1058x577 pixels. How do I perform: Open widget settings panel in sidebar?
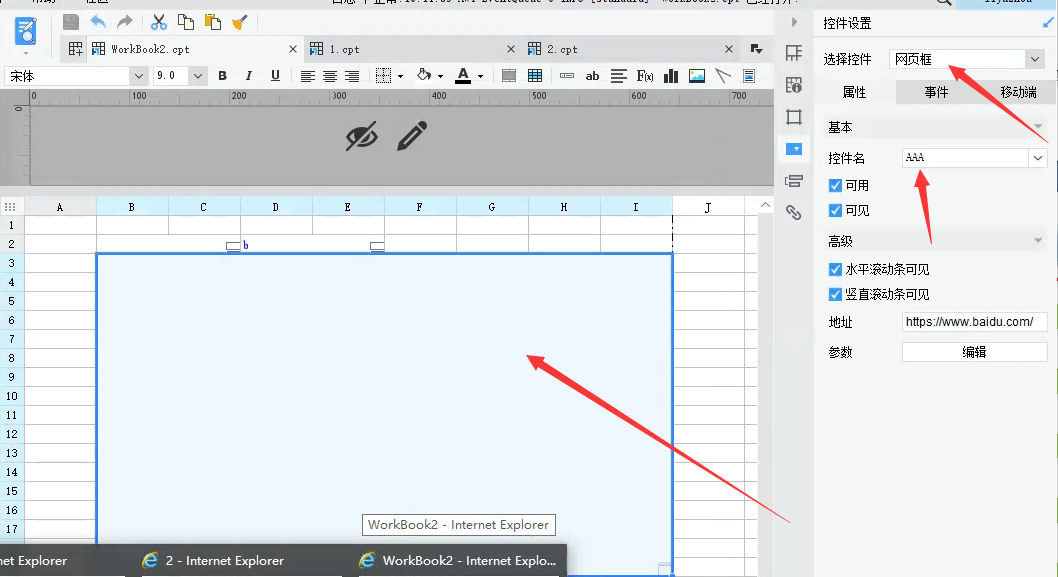[794, 148]
